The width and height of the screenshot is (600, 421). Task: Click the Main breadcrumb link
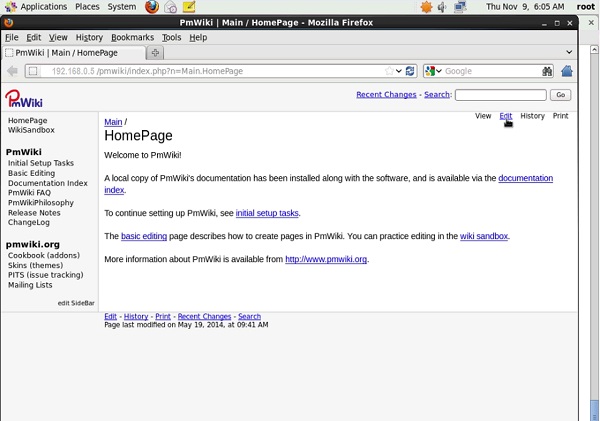click(x=113, y=122)
